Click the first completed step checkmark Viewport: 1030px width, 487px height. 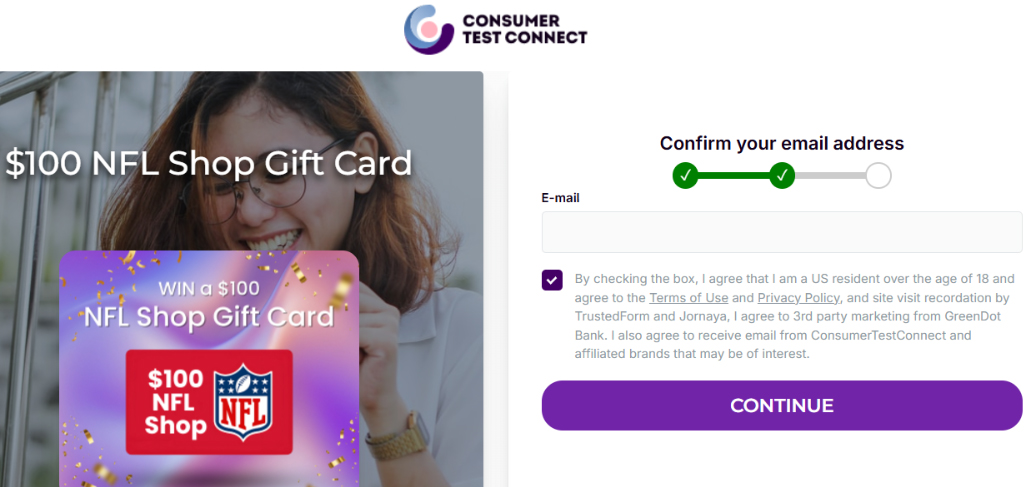point(685,176)
